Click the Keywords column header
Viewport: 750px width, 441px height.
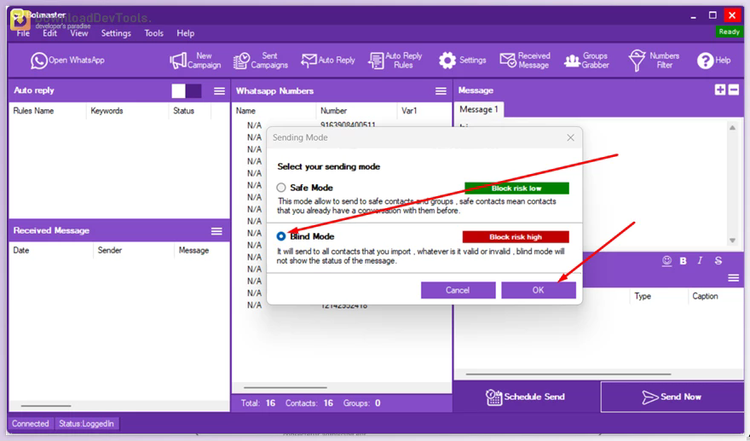point(107,110)
